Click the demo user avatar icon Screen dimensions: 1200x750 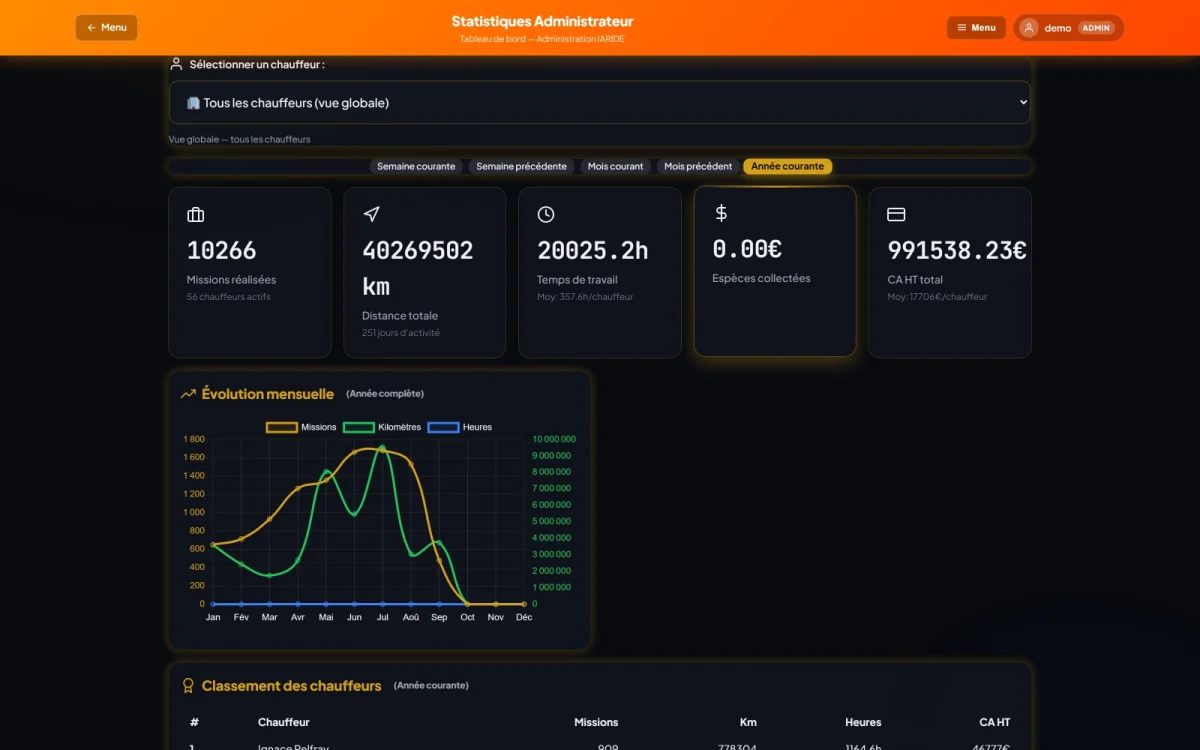[x=1029, y=28]
